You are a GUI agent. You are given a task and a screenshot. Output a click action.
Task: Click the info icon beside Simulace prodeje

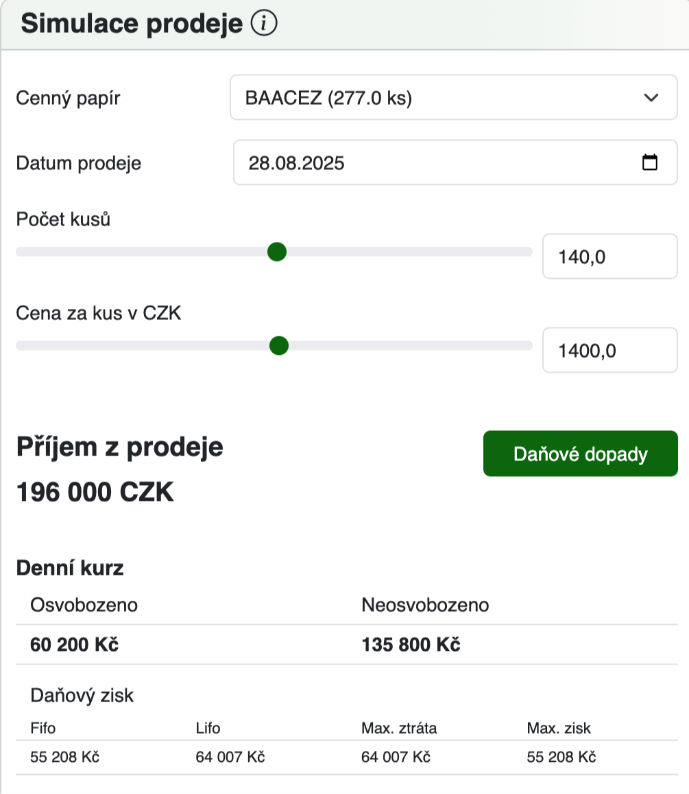click(264, 25)
